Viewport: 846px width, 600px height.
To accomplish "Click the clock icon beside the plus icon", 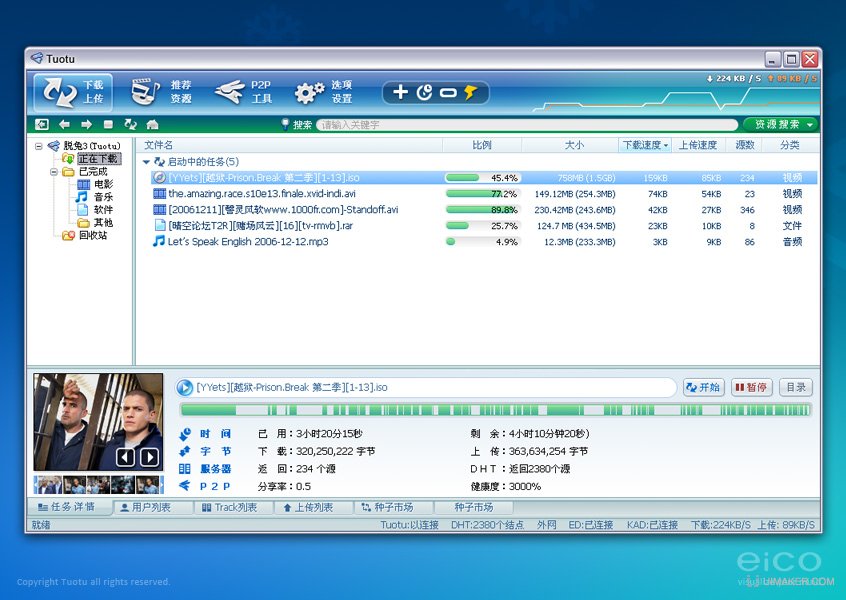I will (x=425, y=92).
